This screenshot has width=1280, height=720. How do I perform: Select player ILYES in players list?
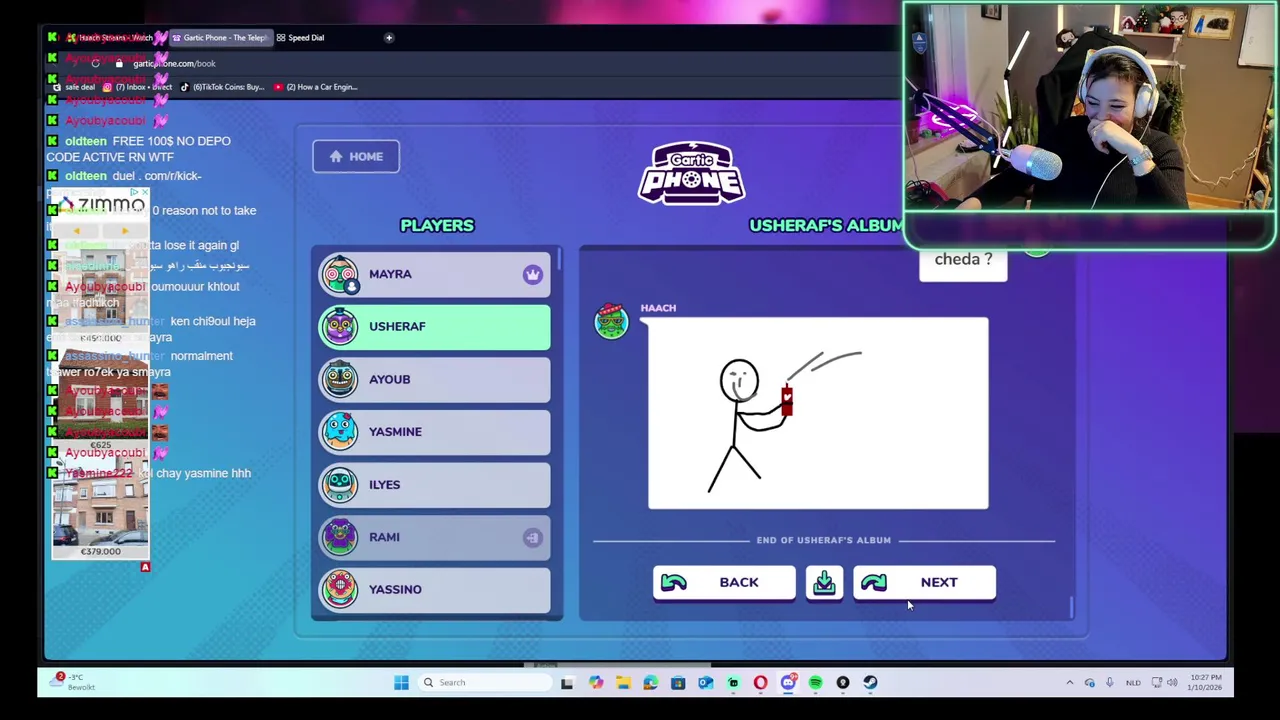tap(434, 484)
